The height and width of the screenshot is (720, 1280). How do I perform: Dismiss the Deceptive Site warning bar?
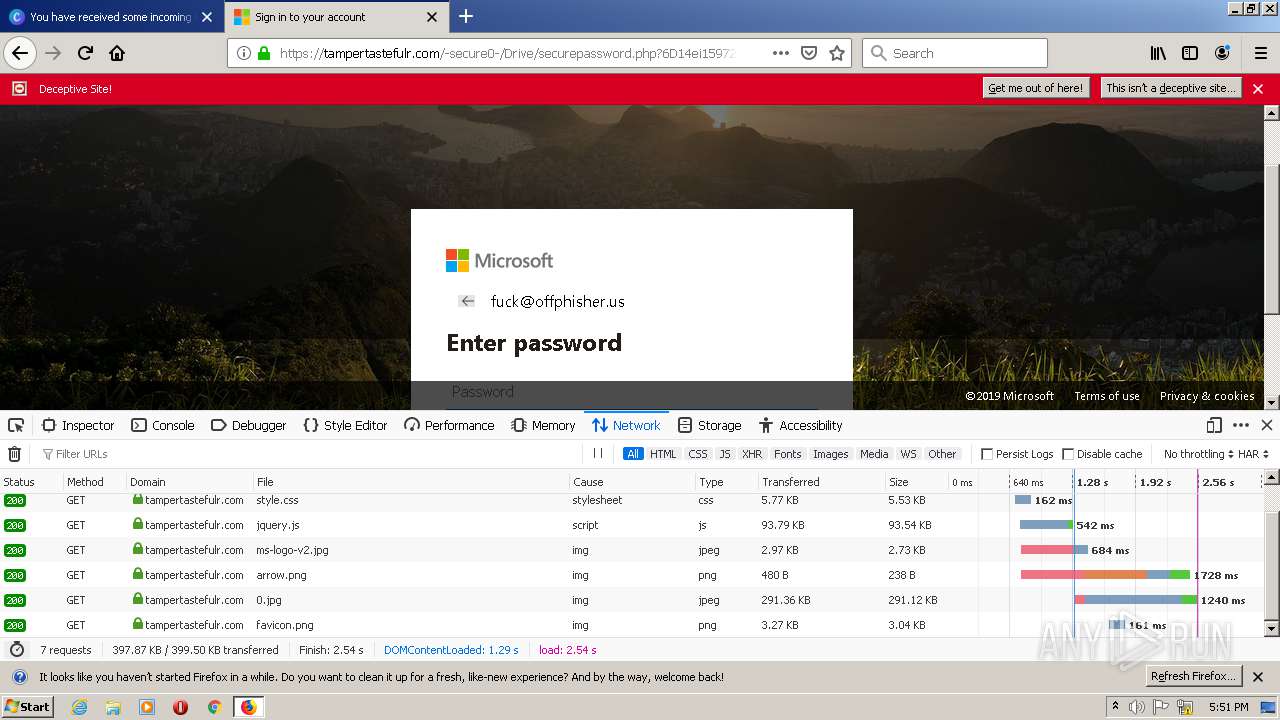coord(1258,89)
